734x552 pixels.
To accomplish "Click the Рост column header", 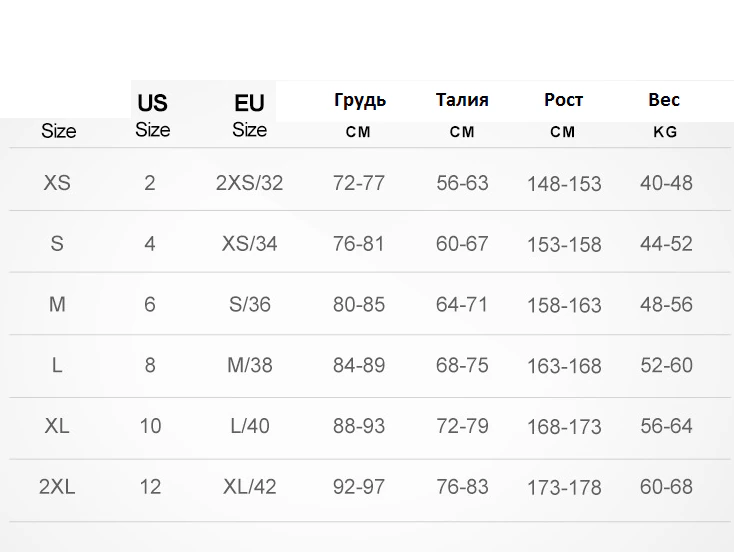I will pyautogui.click(x=563, y=115).
